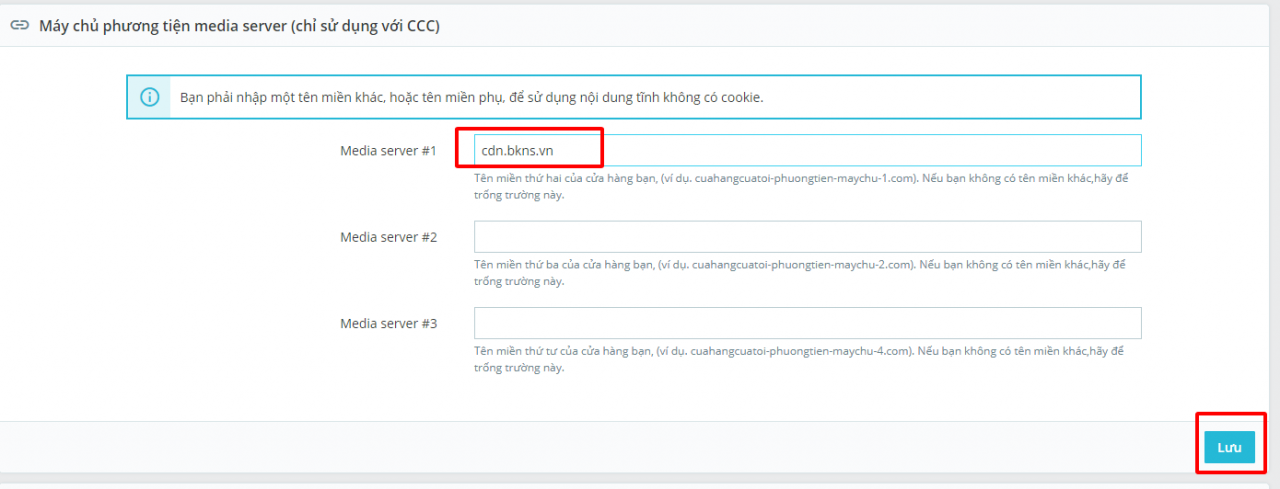1280x489 pixels.
Task: Click the Media server #2 label
Action: [388, 237]
